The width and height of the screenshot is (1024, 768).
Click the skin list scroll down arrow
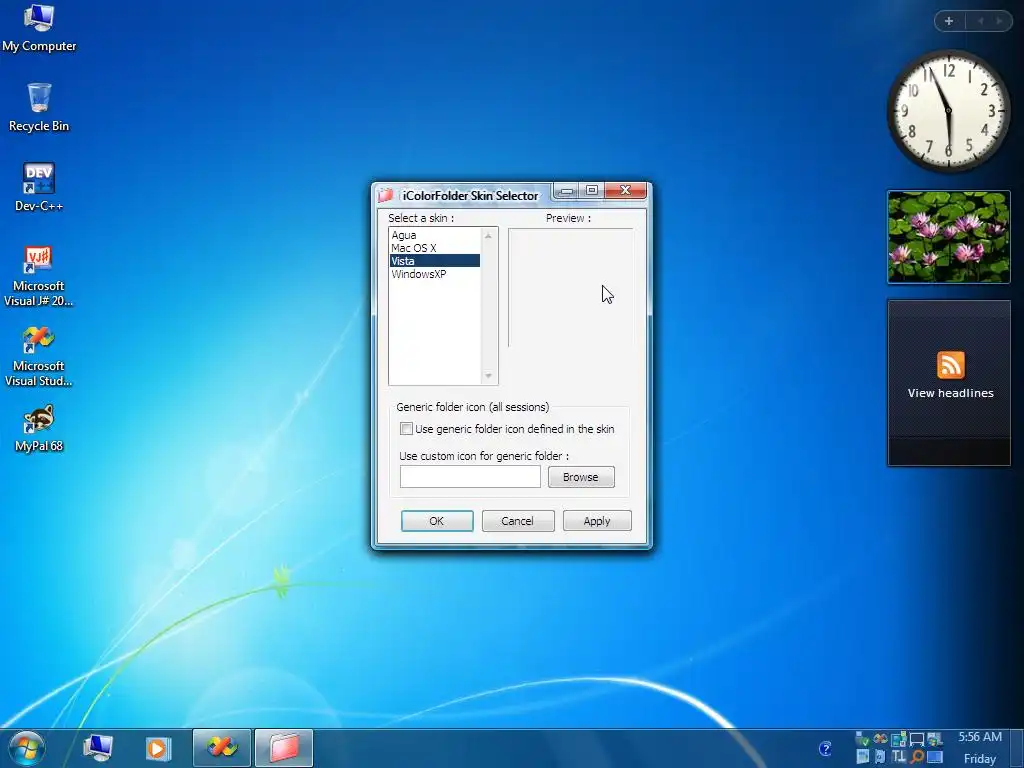tap(488, 376)
